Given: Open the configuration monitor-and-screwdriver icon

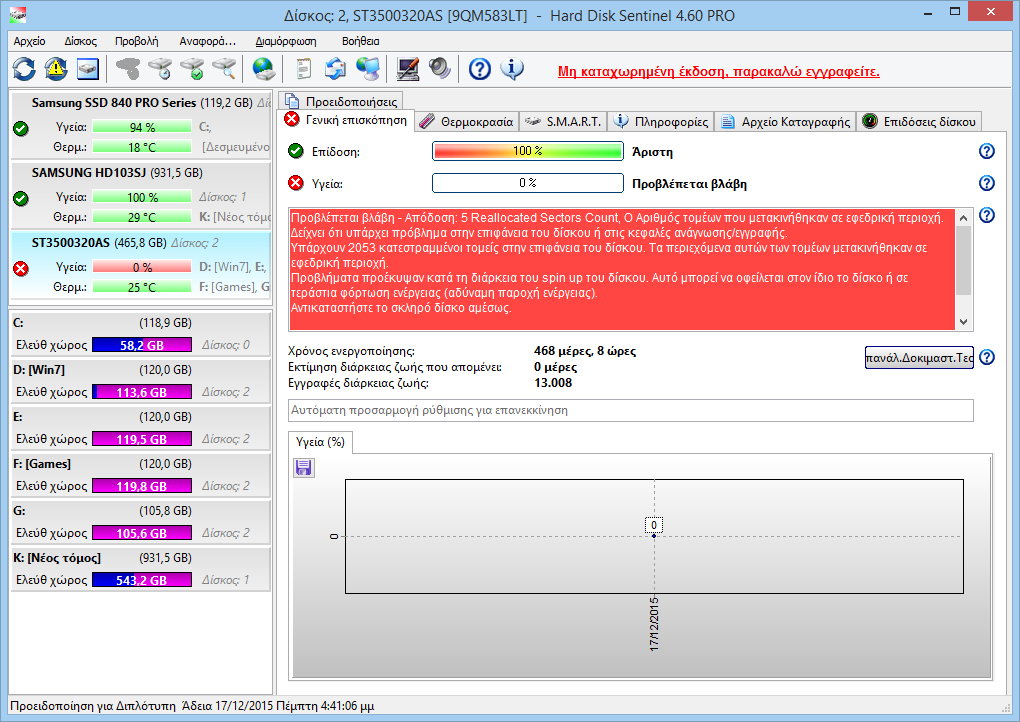Looking at the screenshot, I should point(408,68).
